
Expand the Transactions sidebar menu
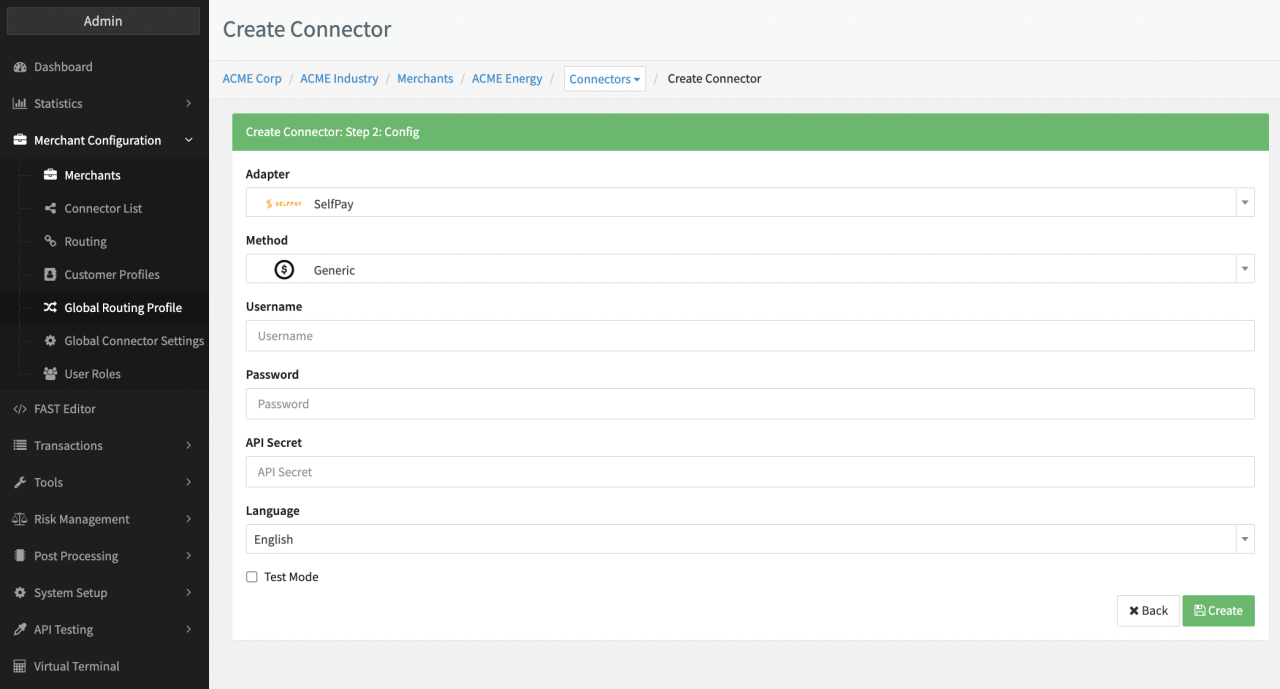104,446
